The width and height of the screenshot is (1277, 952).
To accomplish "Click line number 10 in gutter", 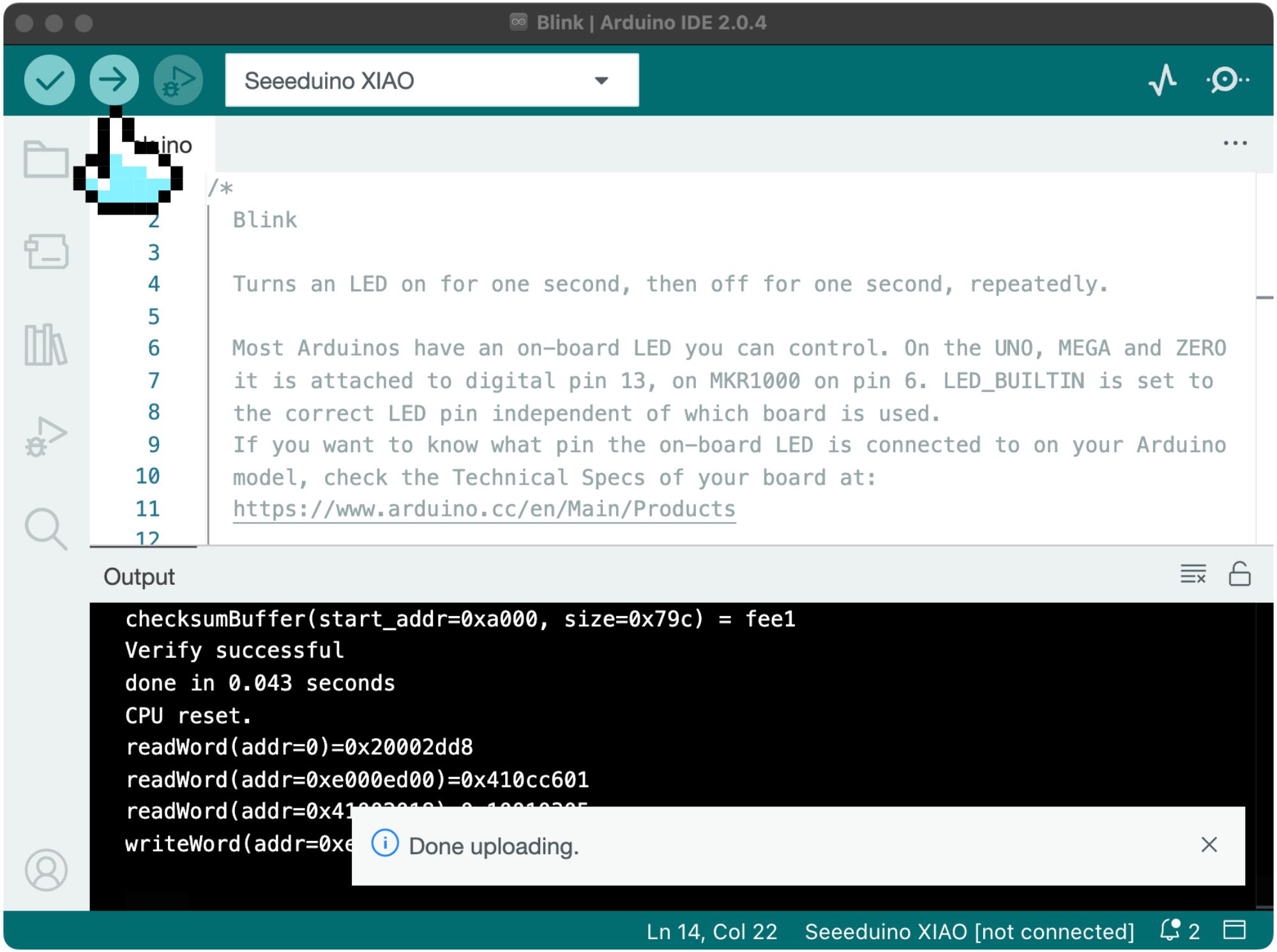I will pyautogui.click(x=147, y=476).
